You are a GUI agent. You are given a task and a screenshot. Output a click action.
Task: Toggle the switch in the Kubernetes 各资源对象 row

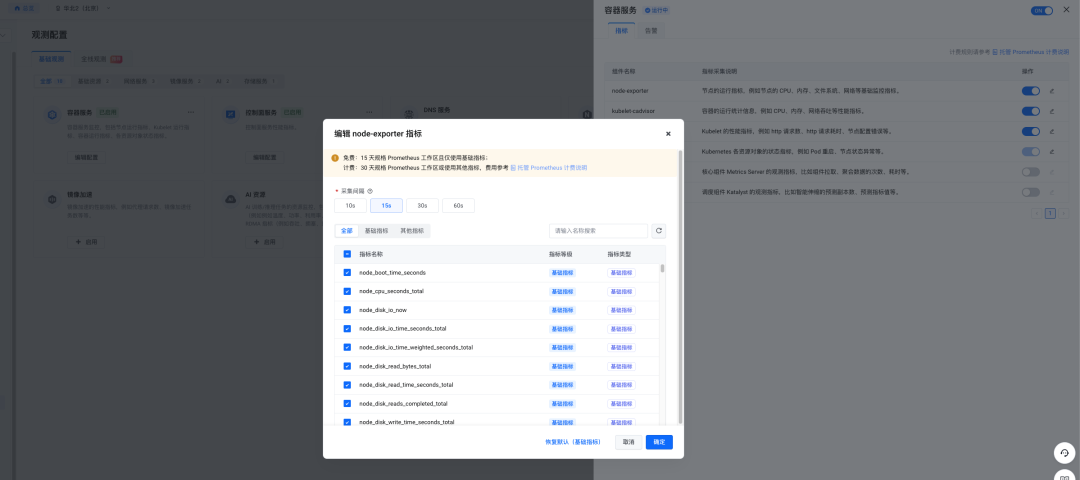point(1030,152)
